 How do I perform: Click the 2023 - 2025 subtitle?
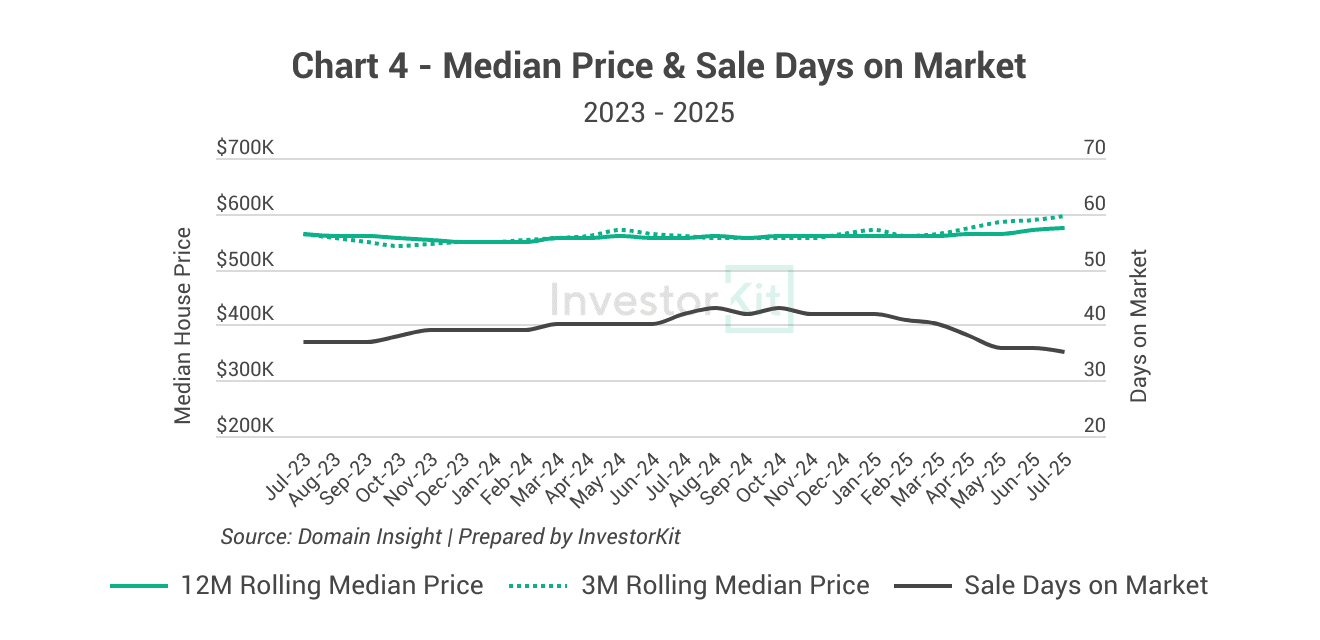coord(659,112)
